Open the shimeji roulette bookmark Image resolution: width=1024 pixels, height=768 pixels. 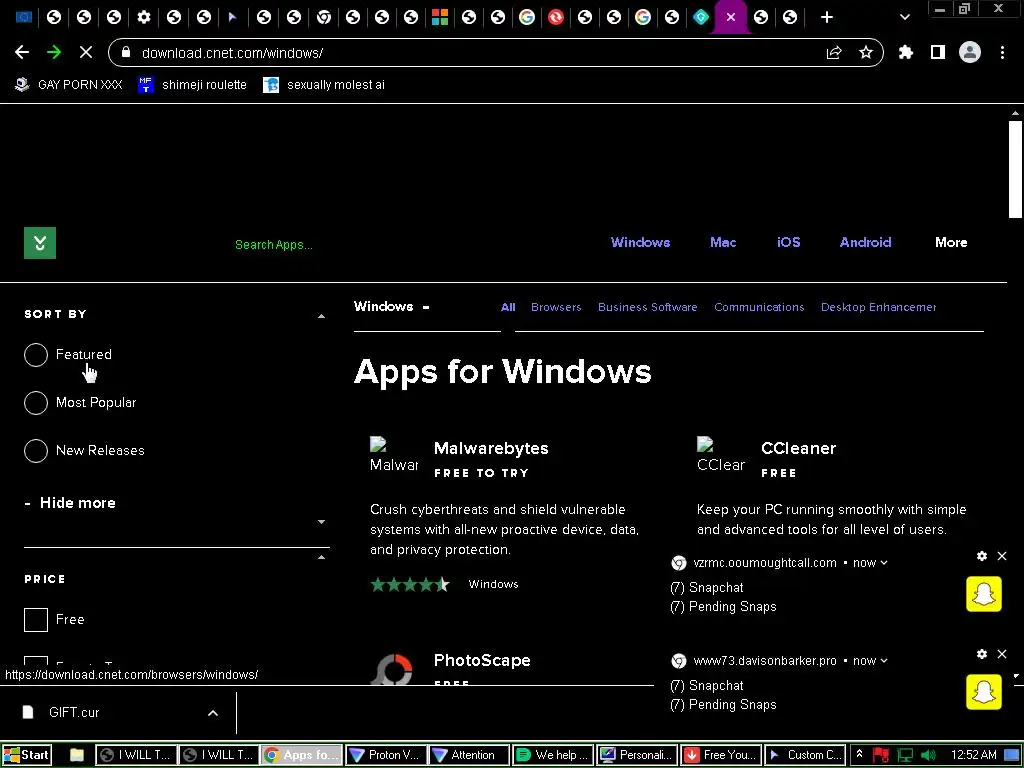pos(193,85)
